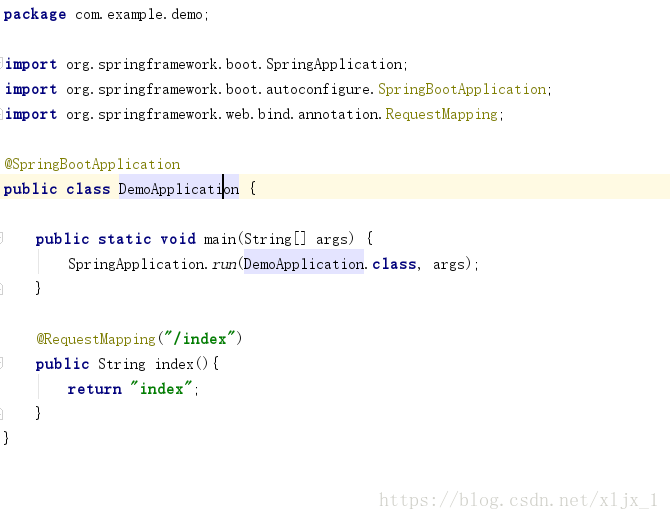Click the 'index()' method name

coord(181,364)
